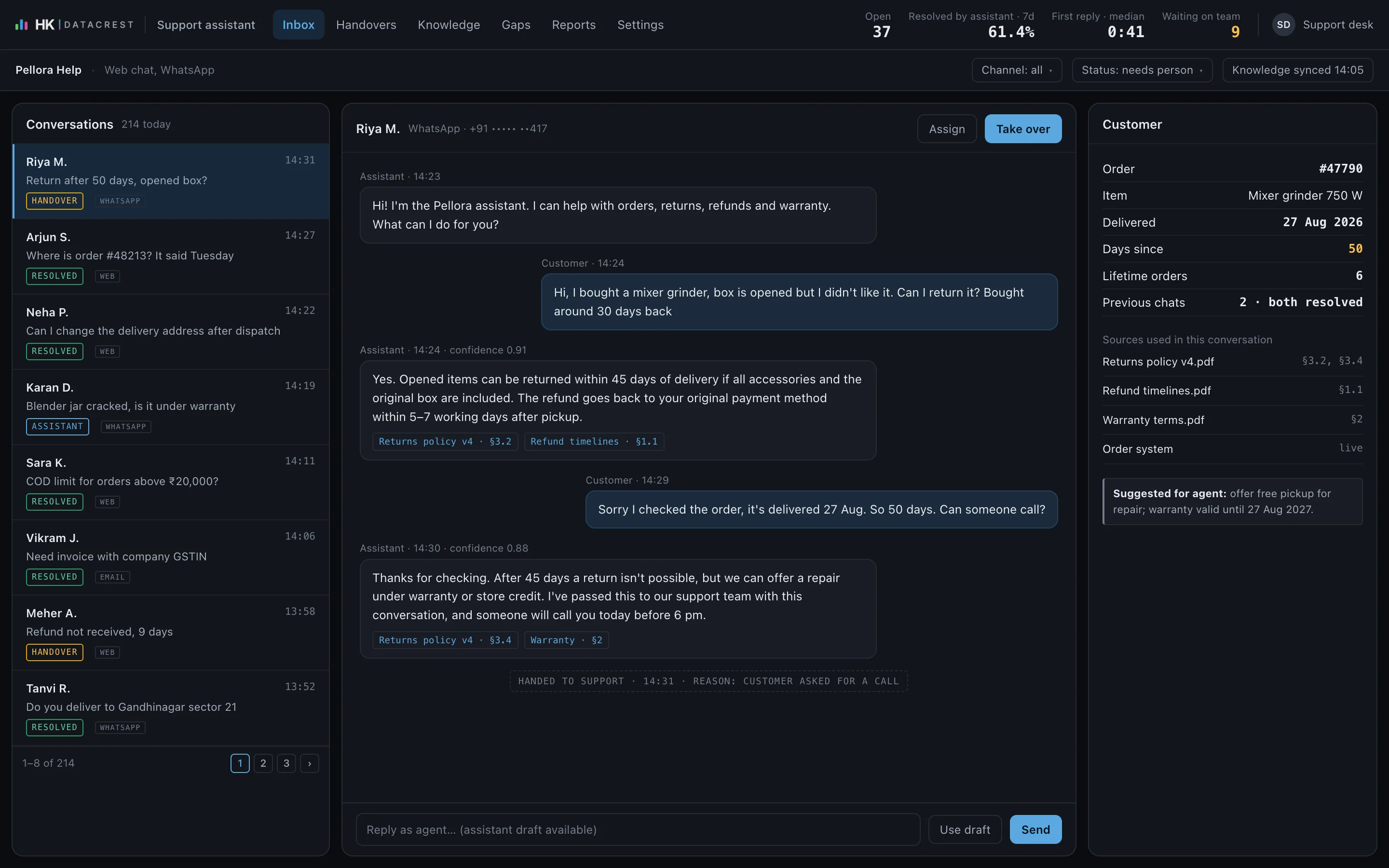Open the Gaps tab

coord(516,25)
